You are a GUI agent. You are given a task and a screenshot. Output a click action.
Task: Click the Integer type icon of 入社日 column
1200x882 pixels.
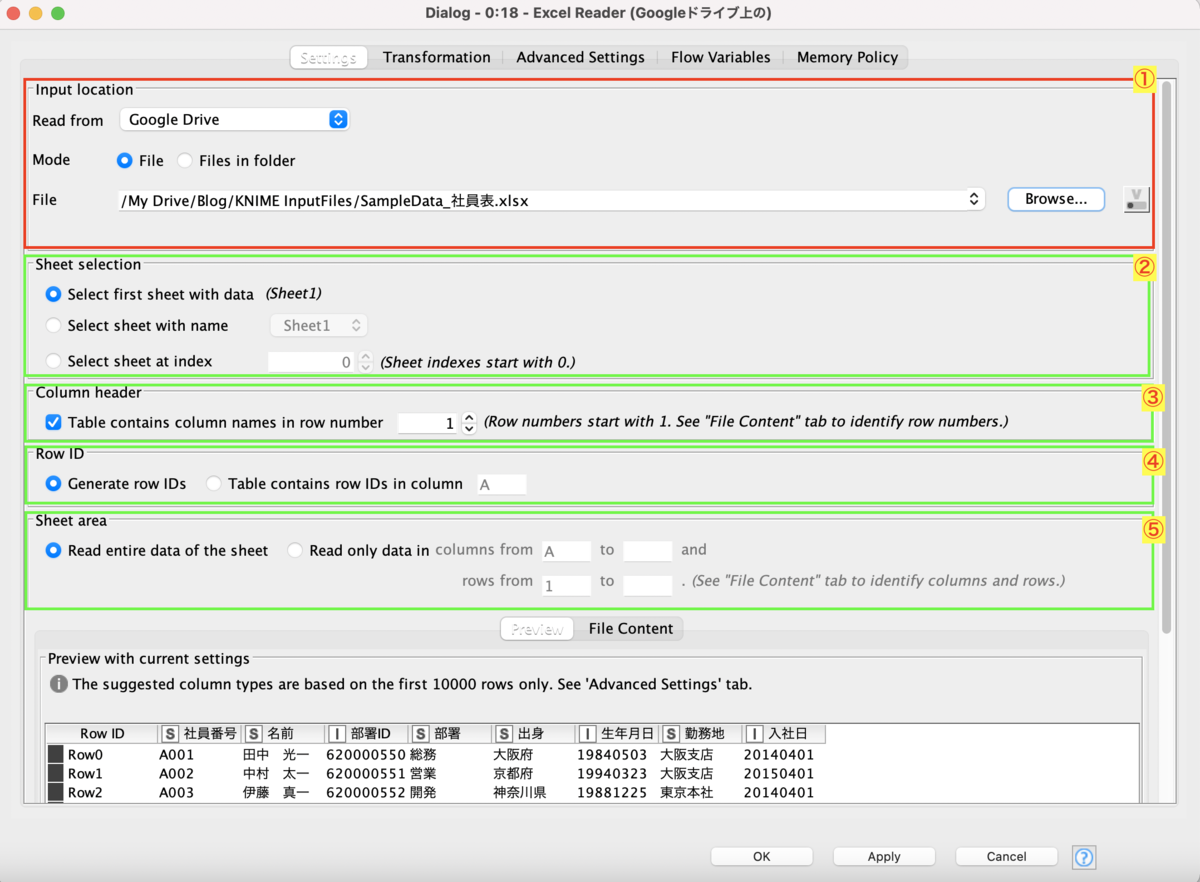pos(755,734)
